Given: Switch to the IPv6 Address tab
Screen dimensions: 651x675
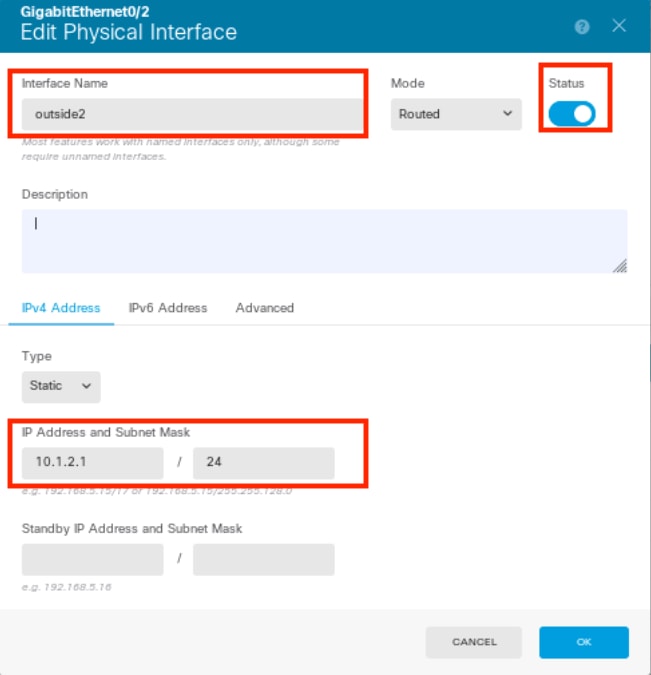Looking at the screenshot, I should (x=168, y=308).
